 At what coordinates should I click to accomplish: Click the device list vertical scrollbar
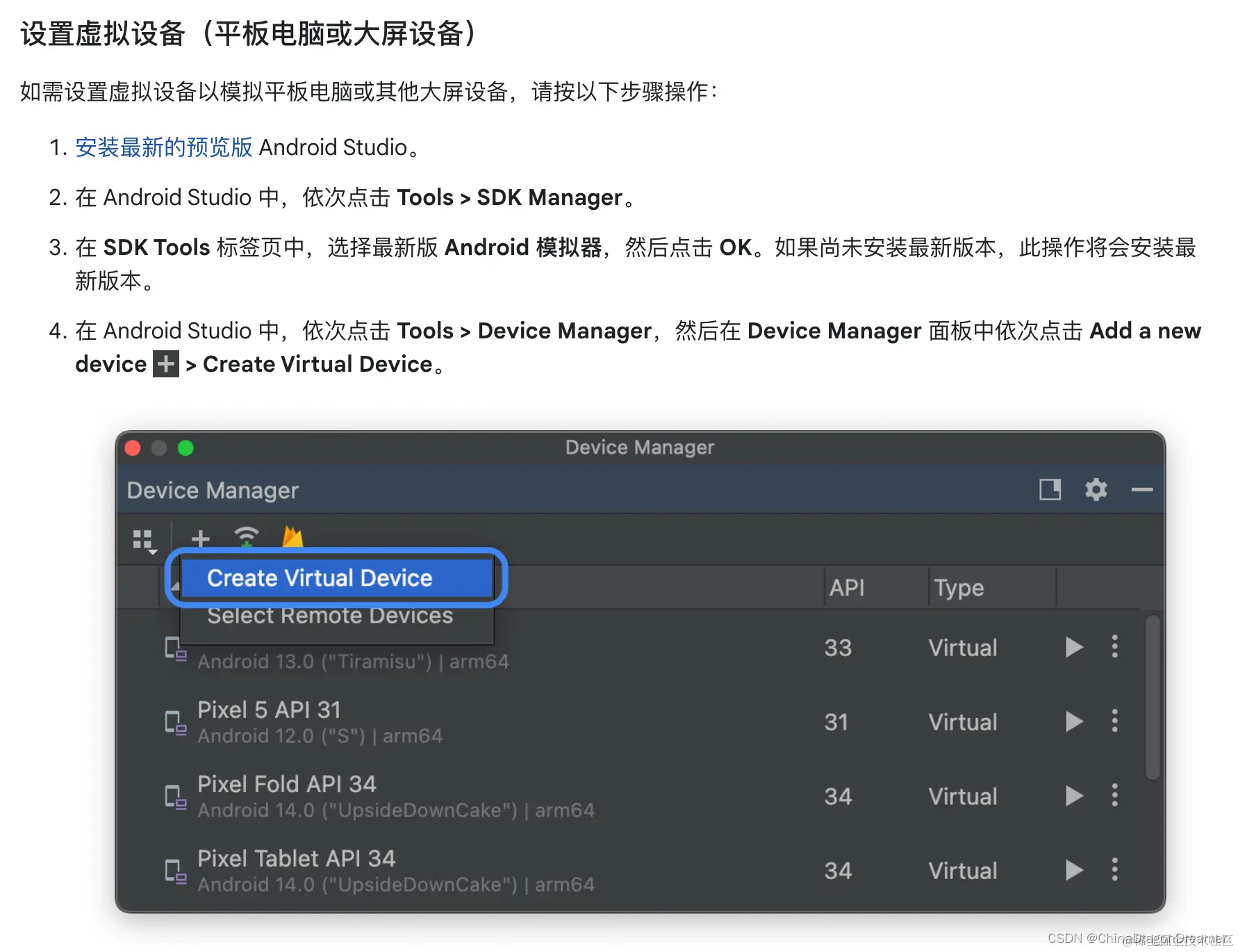pyautogui.click(x=1153, y=697)
